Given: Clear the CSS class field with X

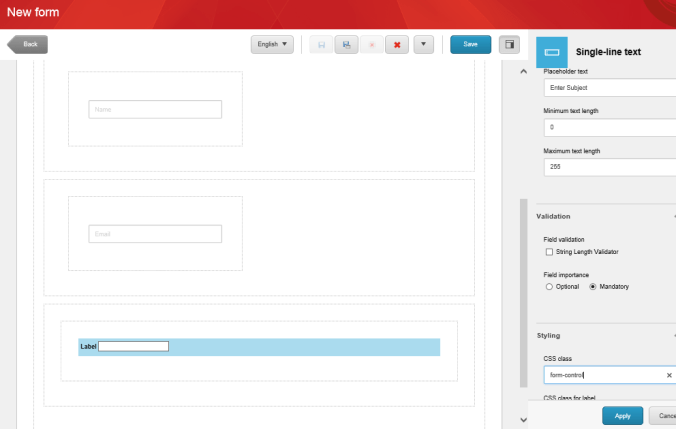Looking at the screenshot, I should [669, 376].
